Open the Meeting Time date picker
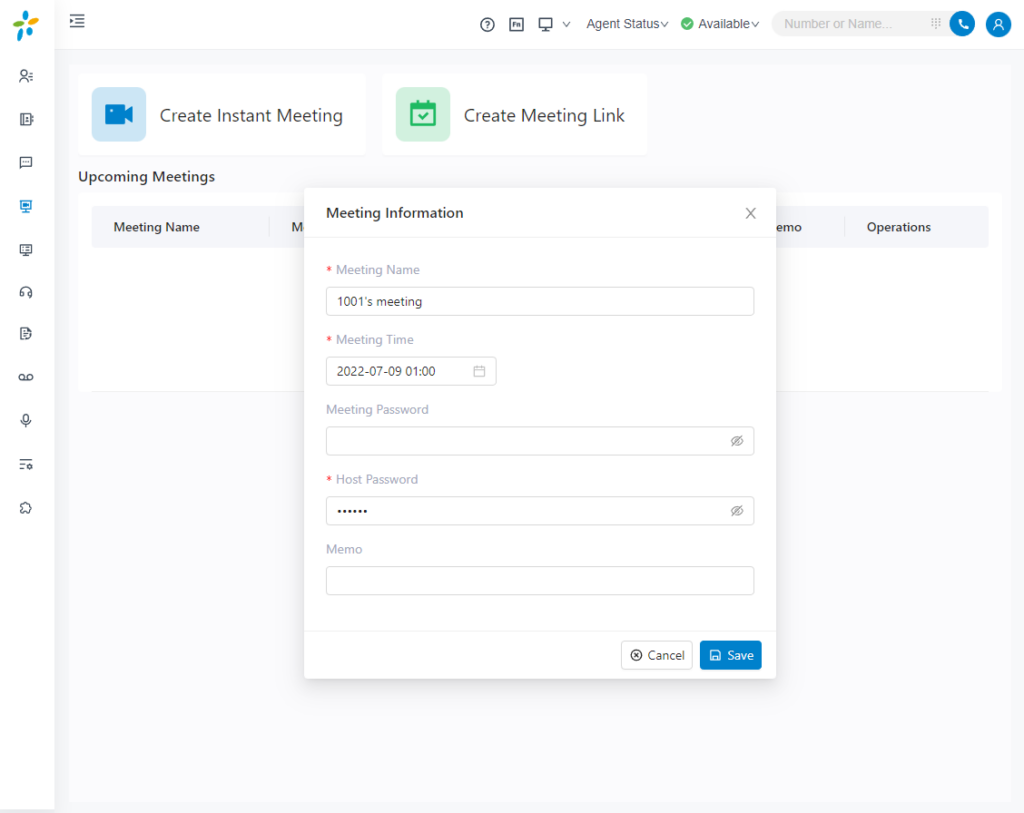 [x=410, y=371]
